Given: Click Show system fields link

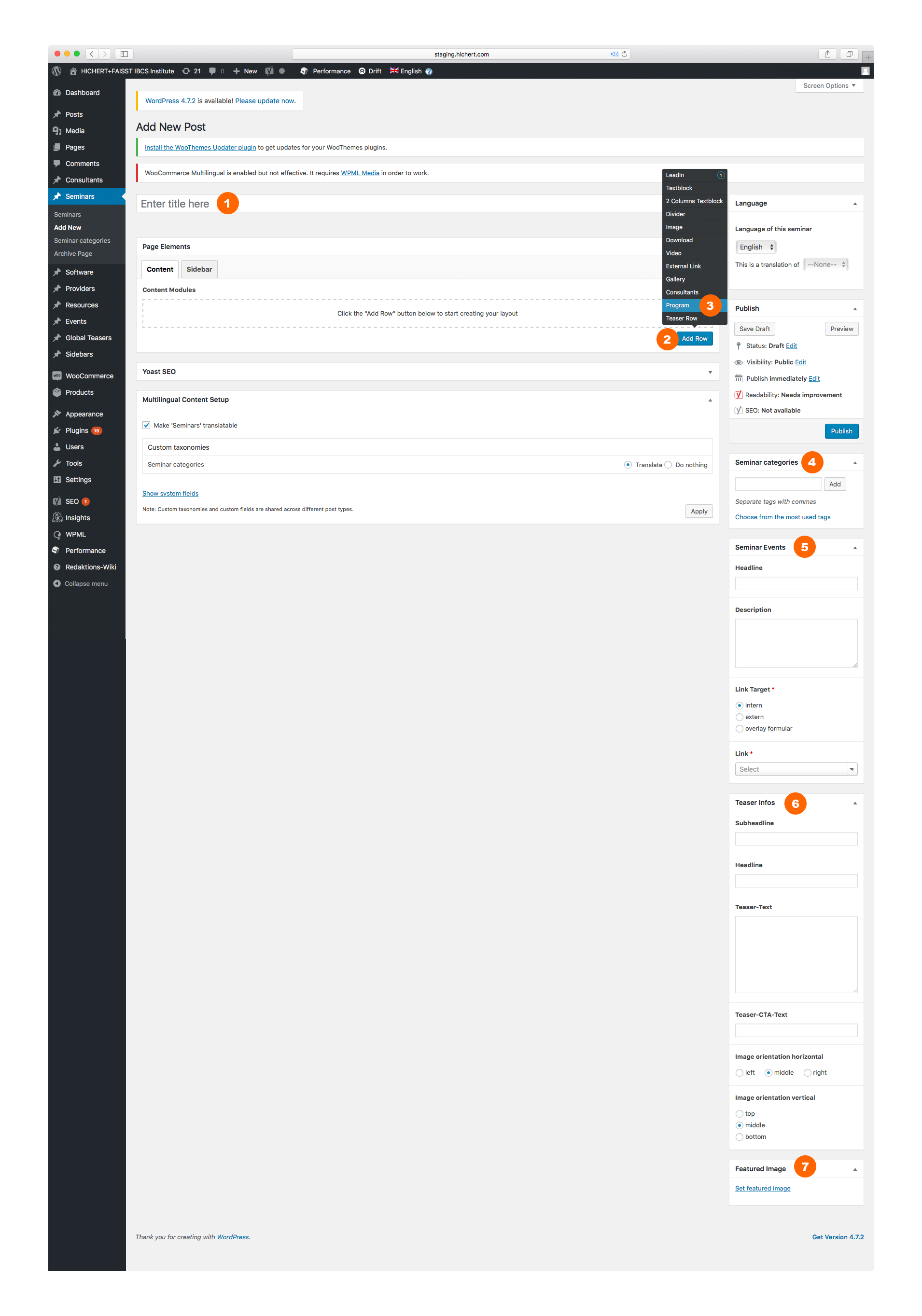Looking at the screenshot, I should point(170,494).
